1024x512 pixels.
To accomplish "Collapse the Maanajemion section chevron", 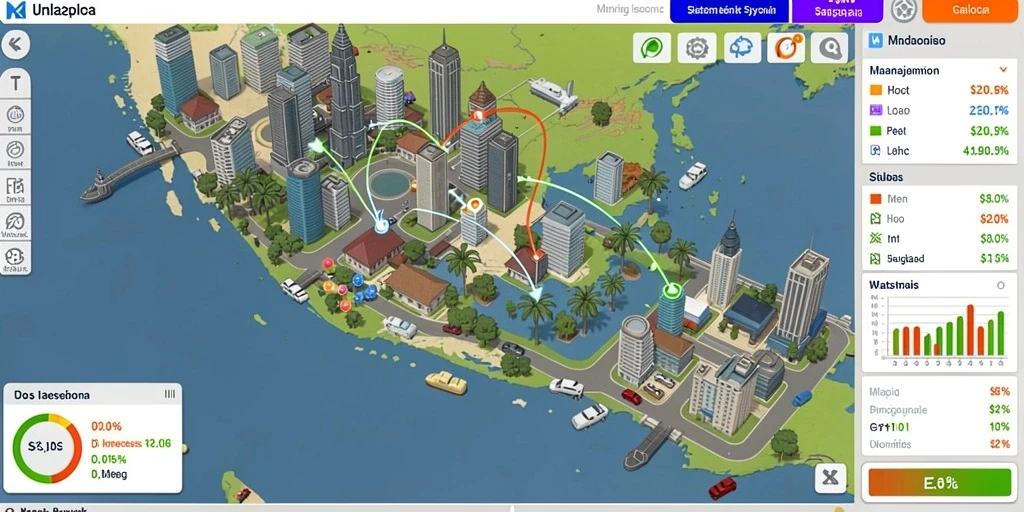I will [x=1003, y=70].
